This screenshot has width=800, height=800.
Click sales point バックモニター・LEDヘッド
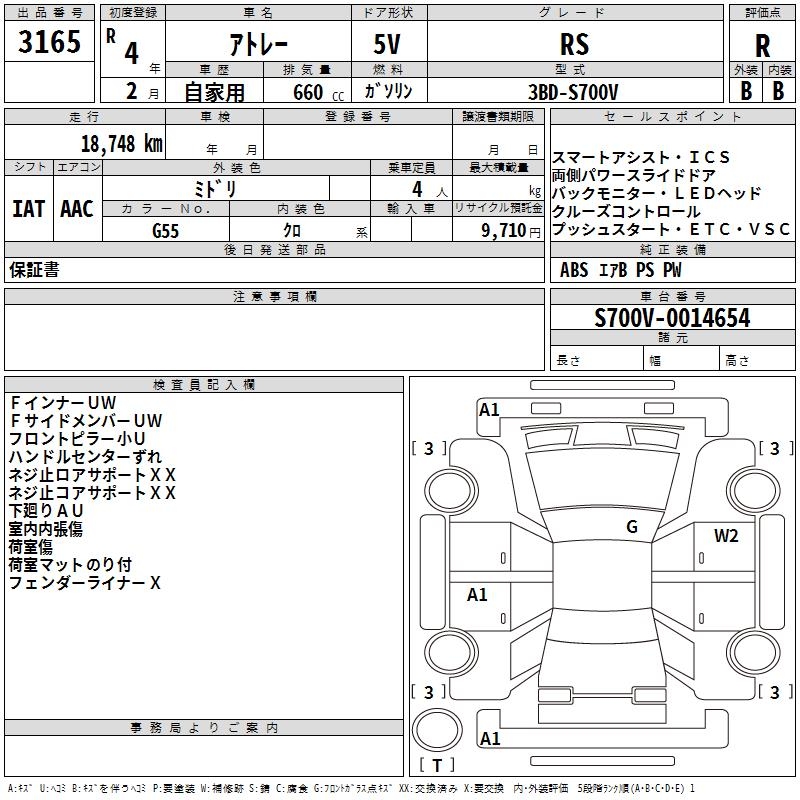(657, 193)
